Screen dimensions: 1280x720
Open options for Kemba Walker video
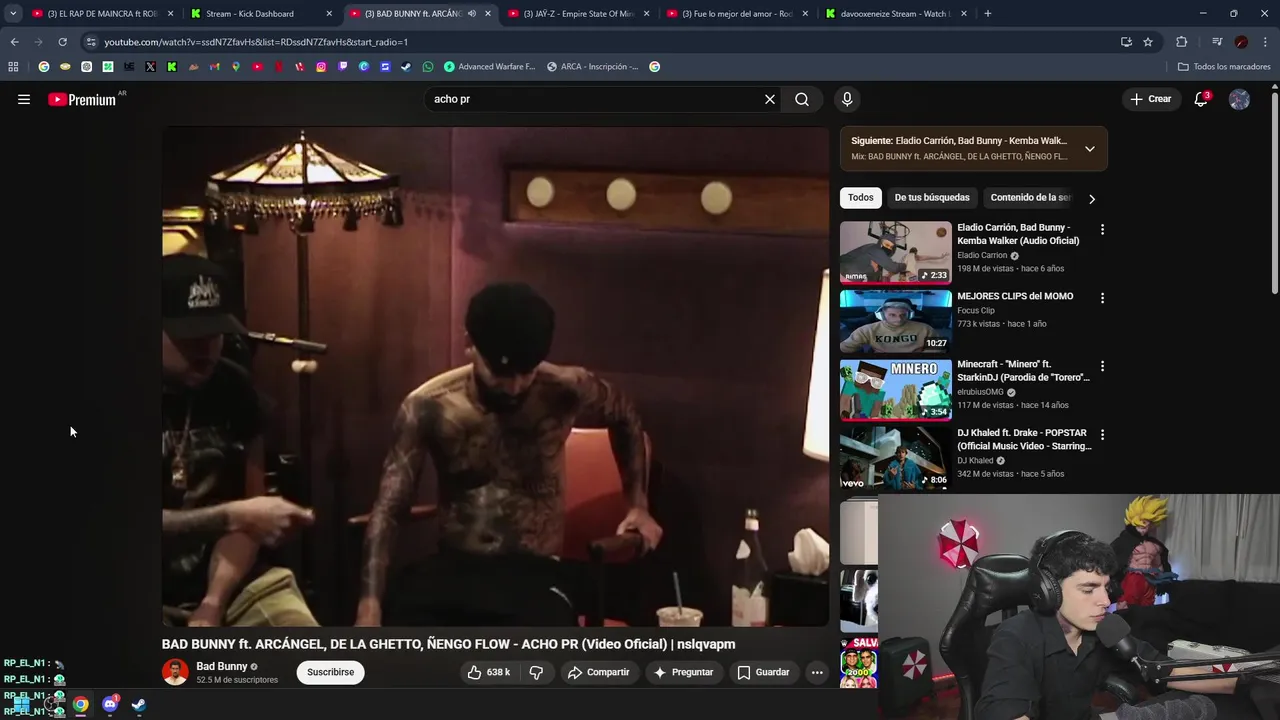pyautogui.click(x=1102, y=229)
